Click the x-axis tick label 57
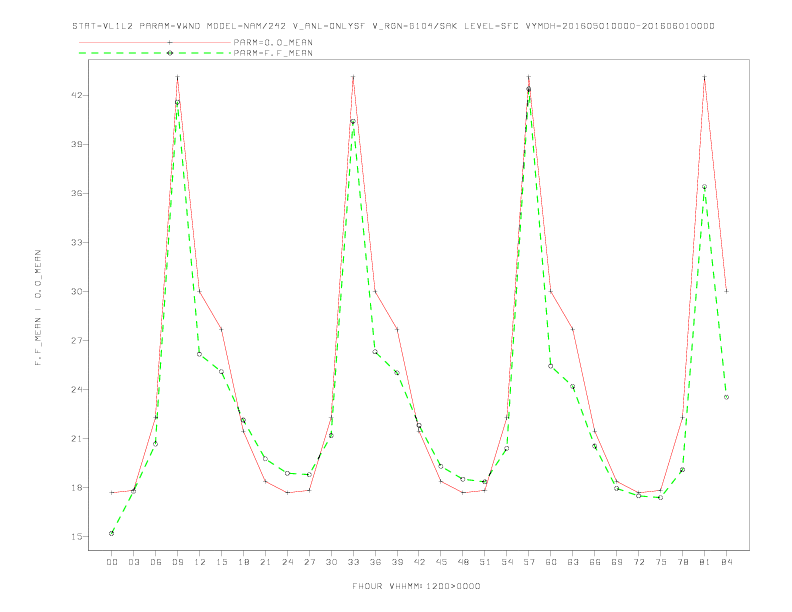792x612 pixels. tap(529, 562)
